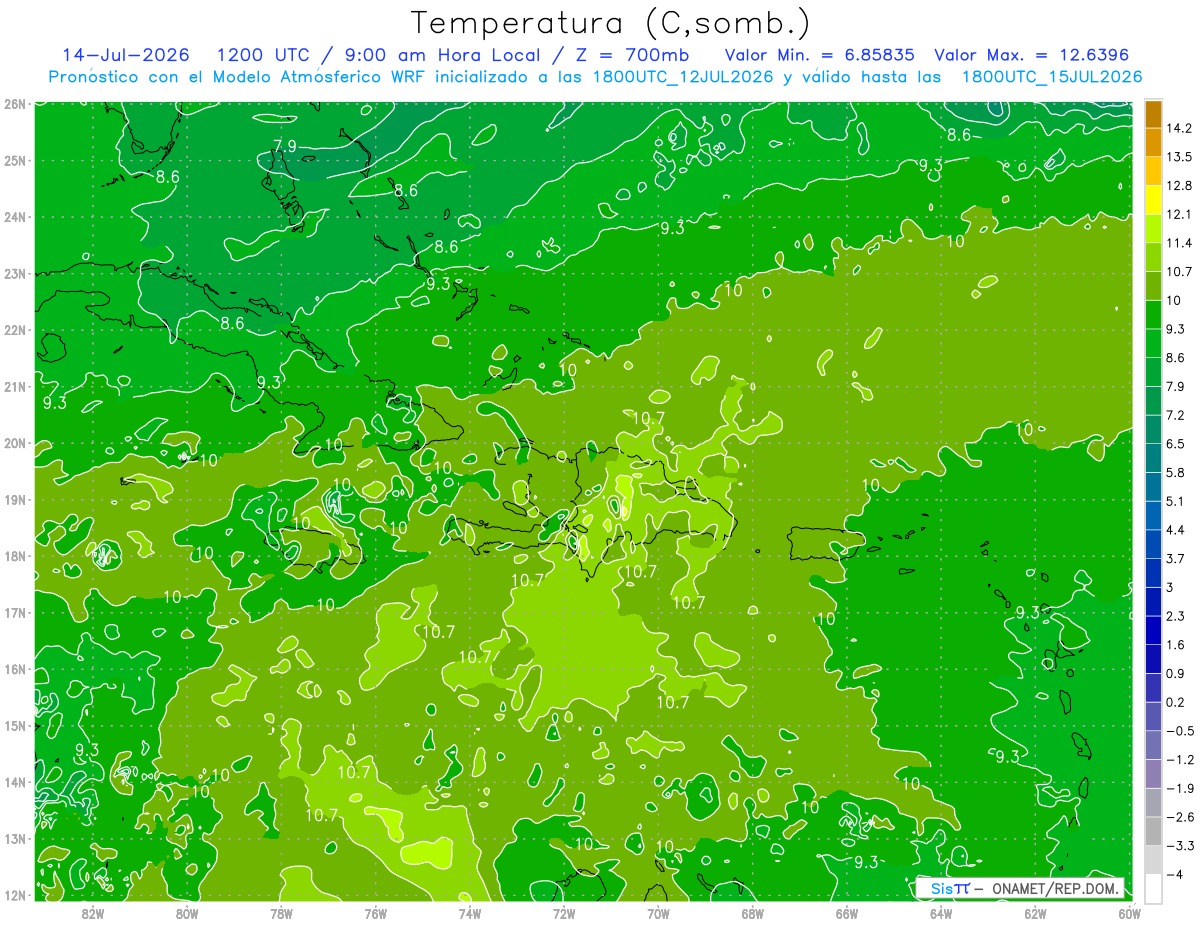The image size is (1200, 927).
Task: Select the green swatch between 9.3 and 8.6
Action: point(1153,343)
